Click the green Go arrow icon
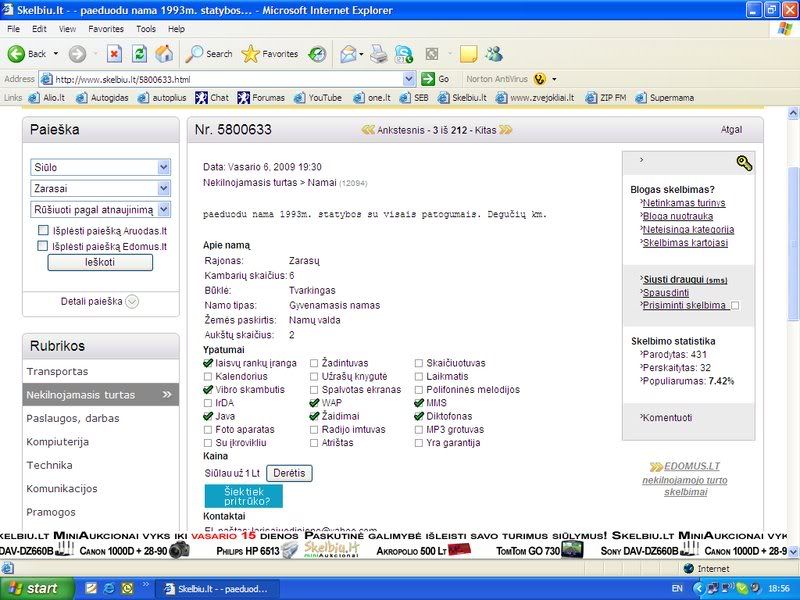Viewport: 800px width, 600px height. pyautogui.click(x=428, y=79)
